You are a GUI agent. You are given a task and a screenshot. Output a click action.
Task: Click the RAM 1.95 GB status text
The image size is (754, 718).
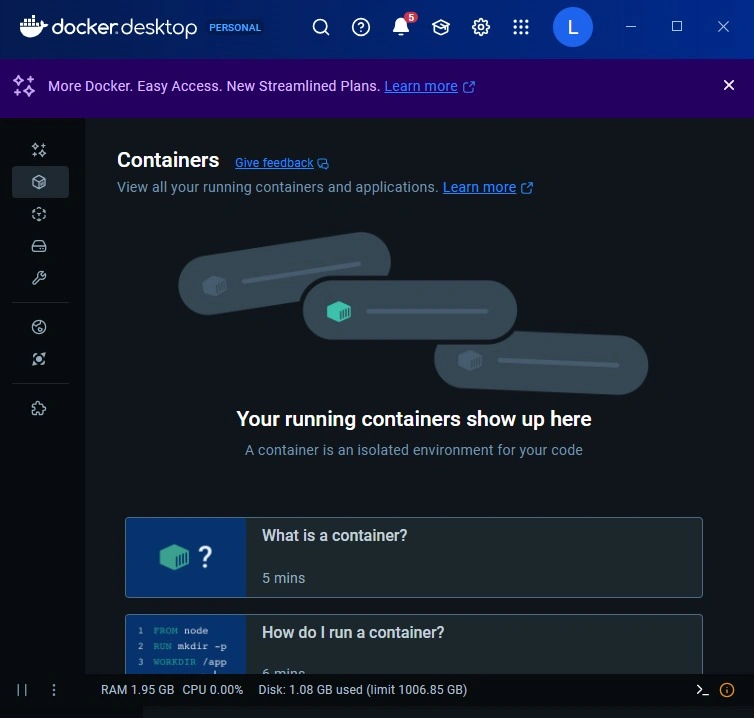(138, 690)
